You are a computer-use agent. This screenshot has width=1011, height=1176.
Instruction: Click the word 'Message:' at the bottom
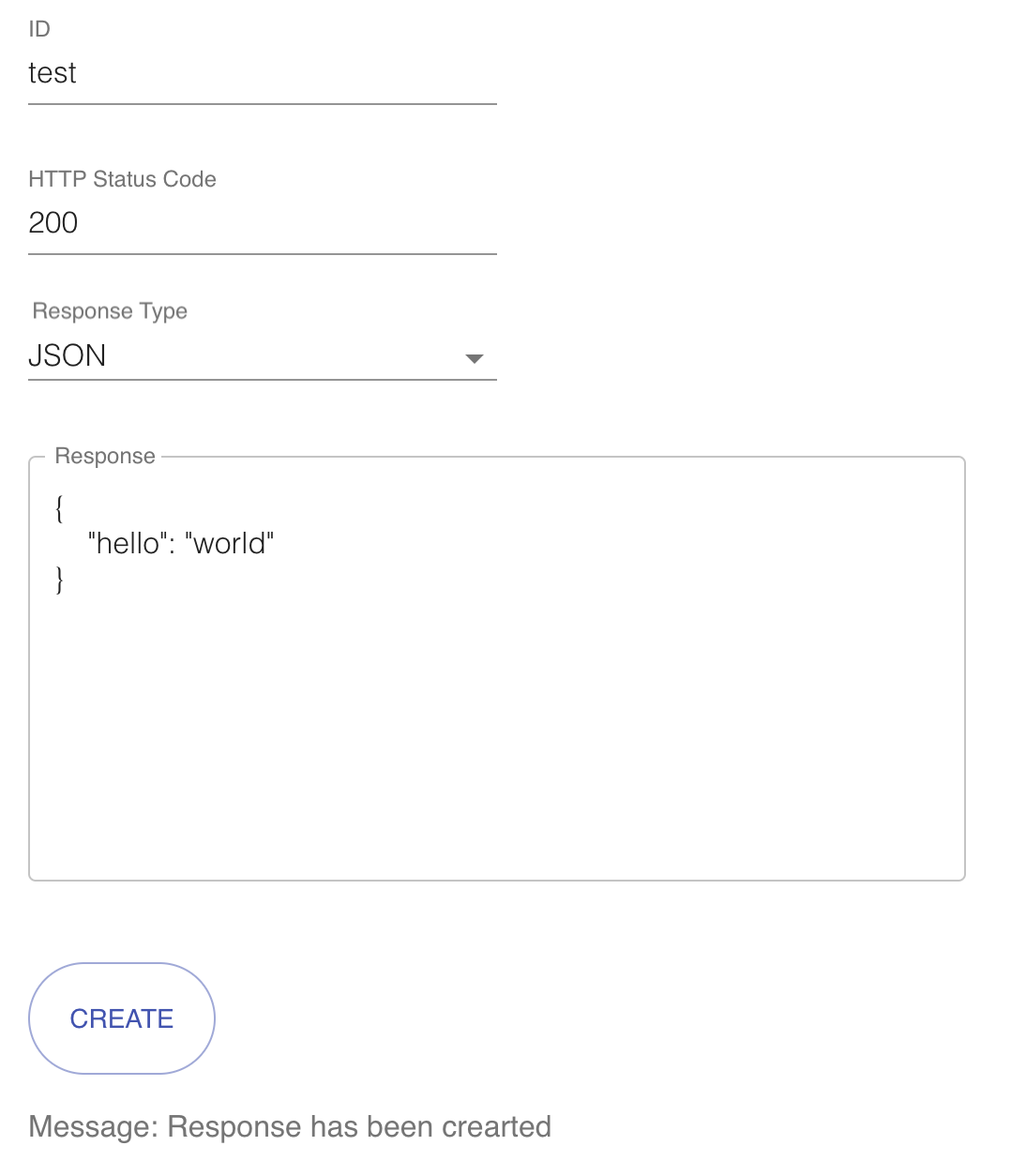[x=94, y=1126]
